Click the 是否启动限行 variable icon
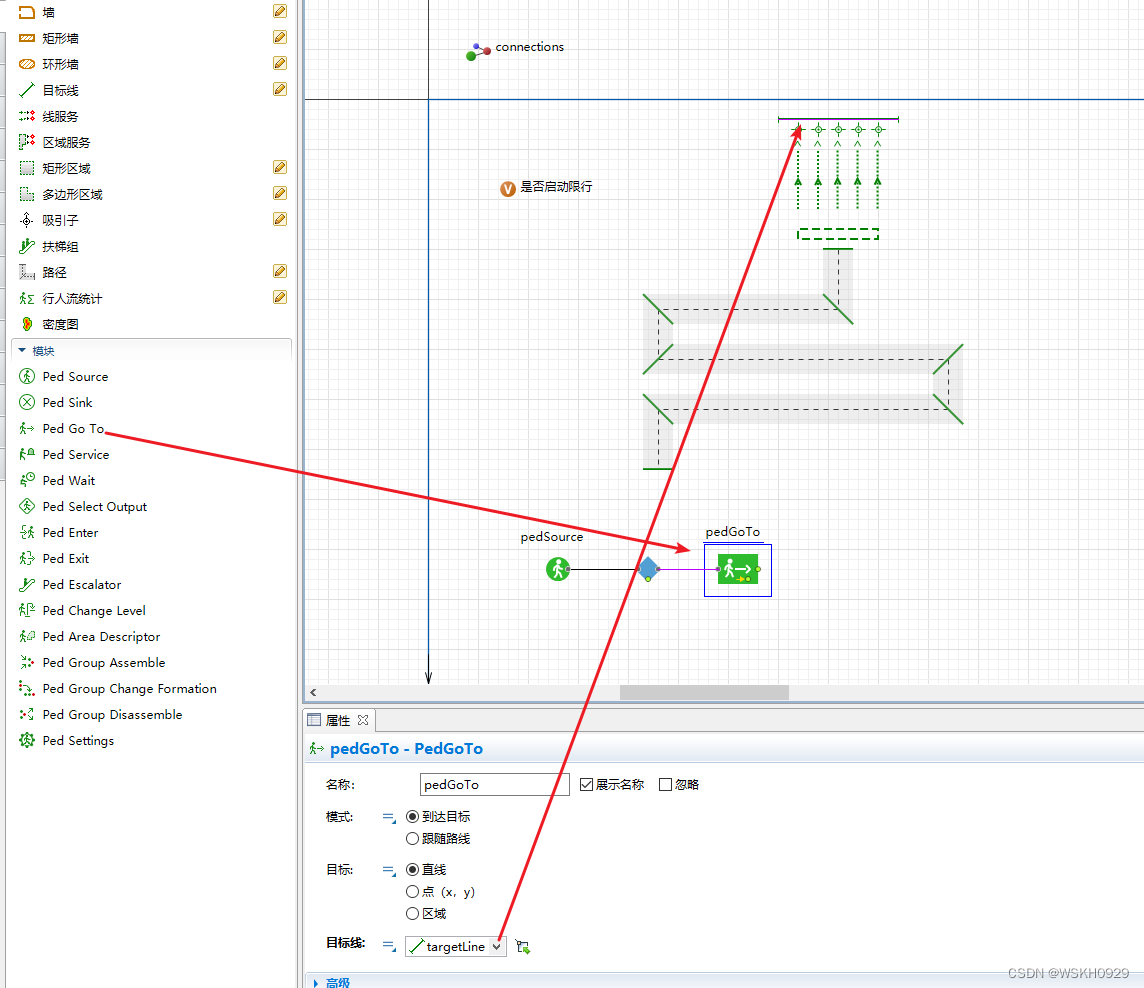Image resolution: width=1144 pixels, height=988 pixels. (x=508, y=189)
